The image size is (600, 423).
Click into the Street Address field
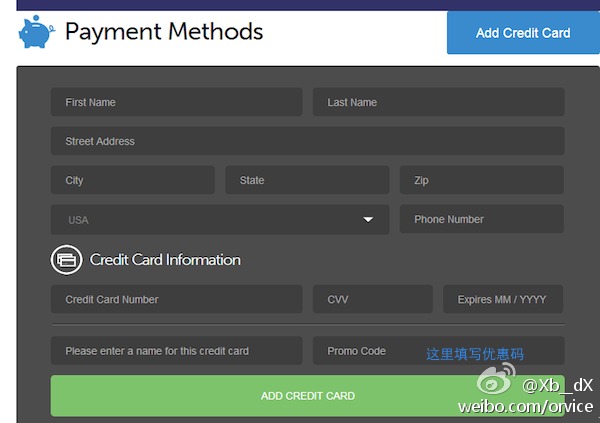[x=307, y=141]
